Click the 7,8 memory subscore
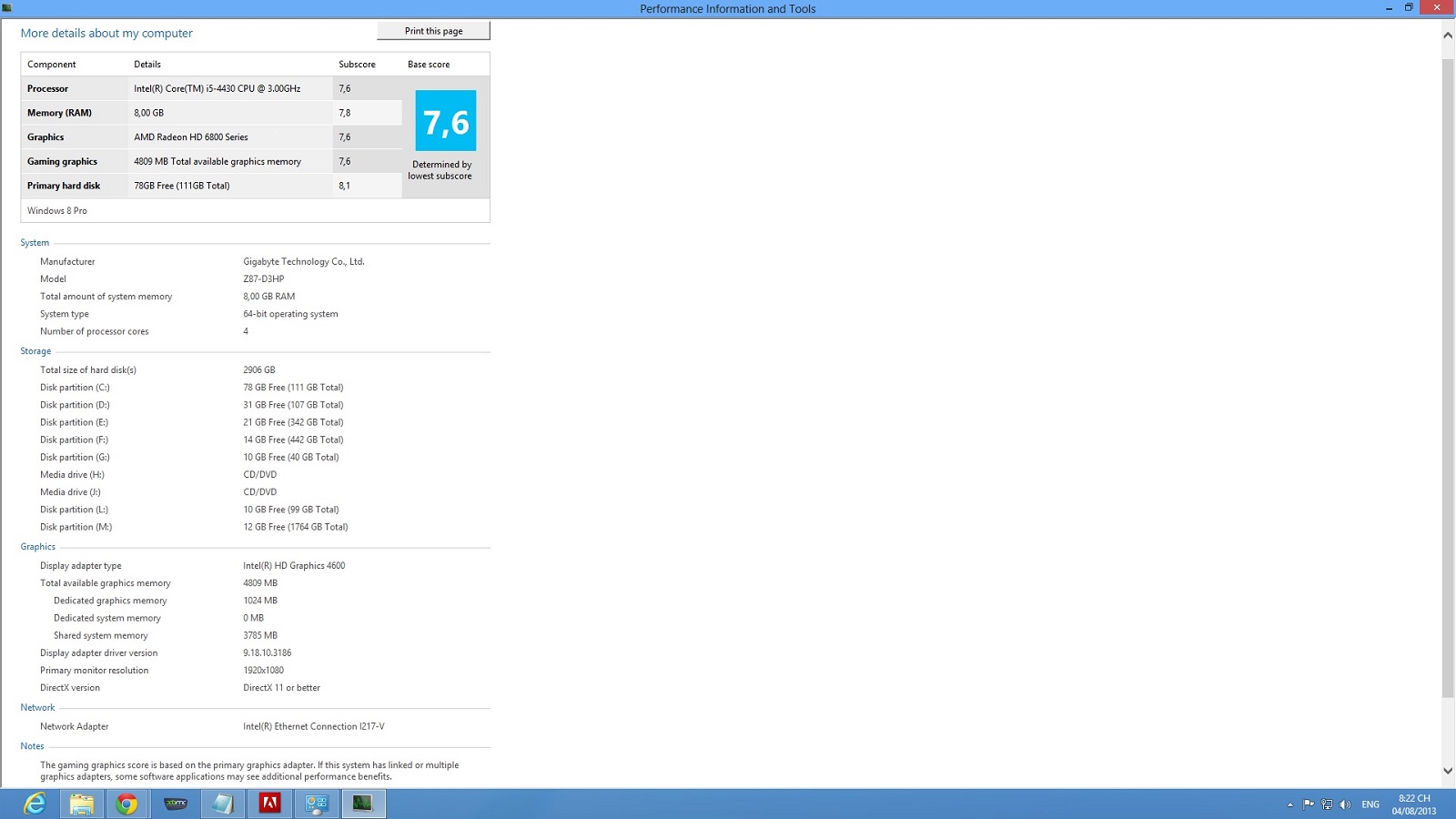 344,113
